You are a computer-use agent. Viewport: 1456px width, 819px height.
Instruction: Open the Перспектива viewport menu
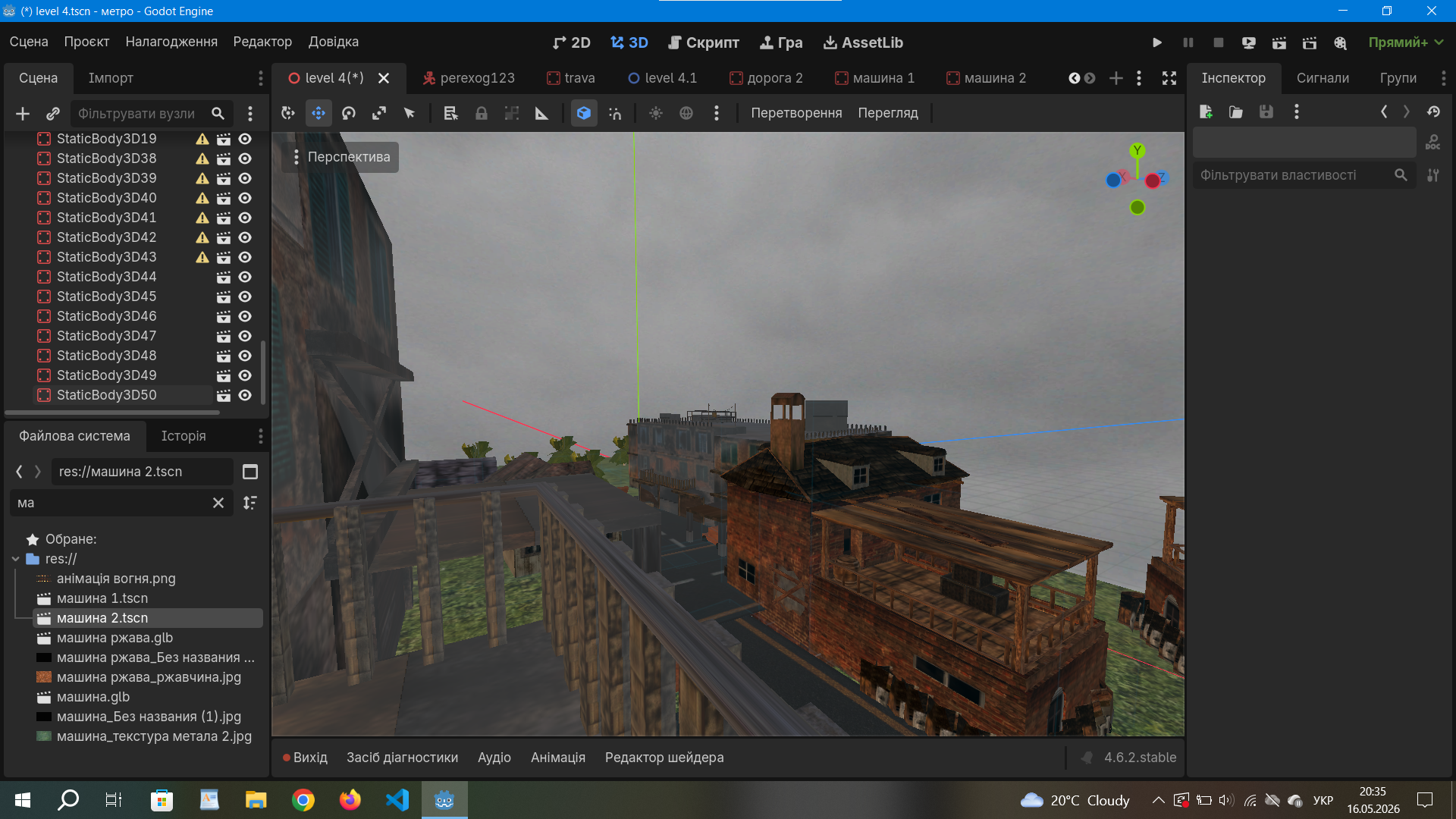pyautogui.click(x=340, y=157)
